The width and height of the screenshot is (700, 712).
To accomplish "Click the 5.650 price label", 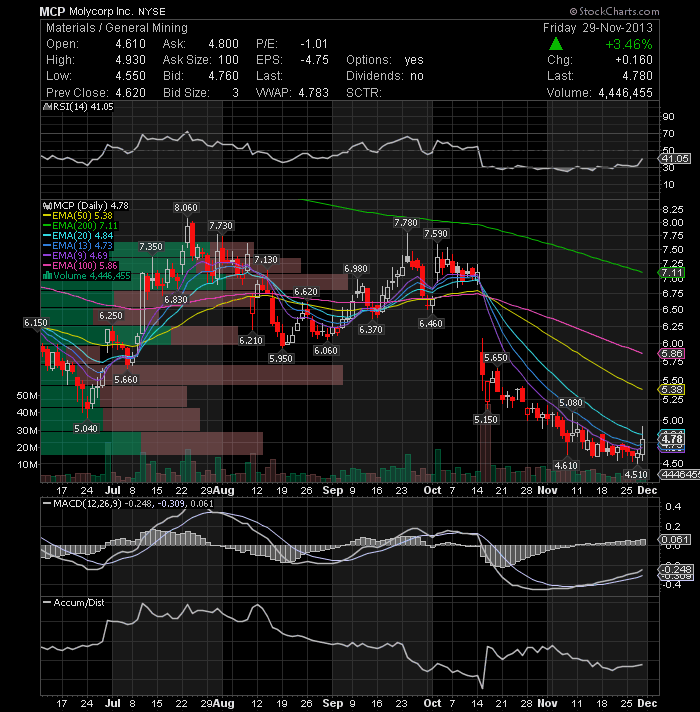I will point(496,358).
